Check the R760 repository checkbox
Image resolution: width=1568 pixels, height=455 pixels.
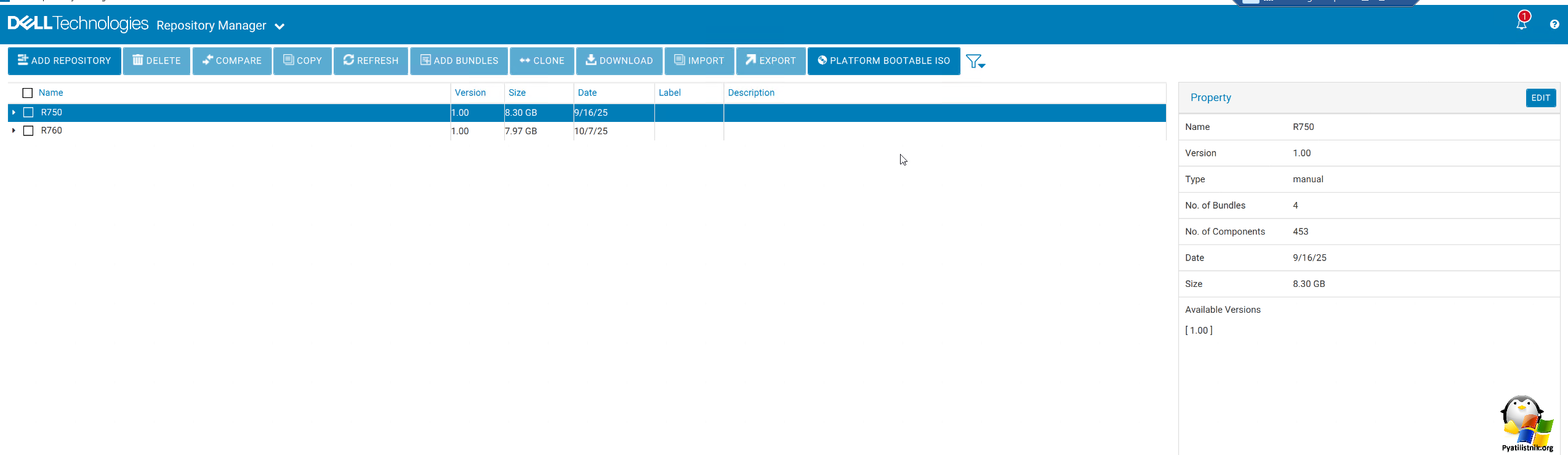28,131
